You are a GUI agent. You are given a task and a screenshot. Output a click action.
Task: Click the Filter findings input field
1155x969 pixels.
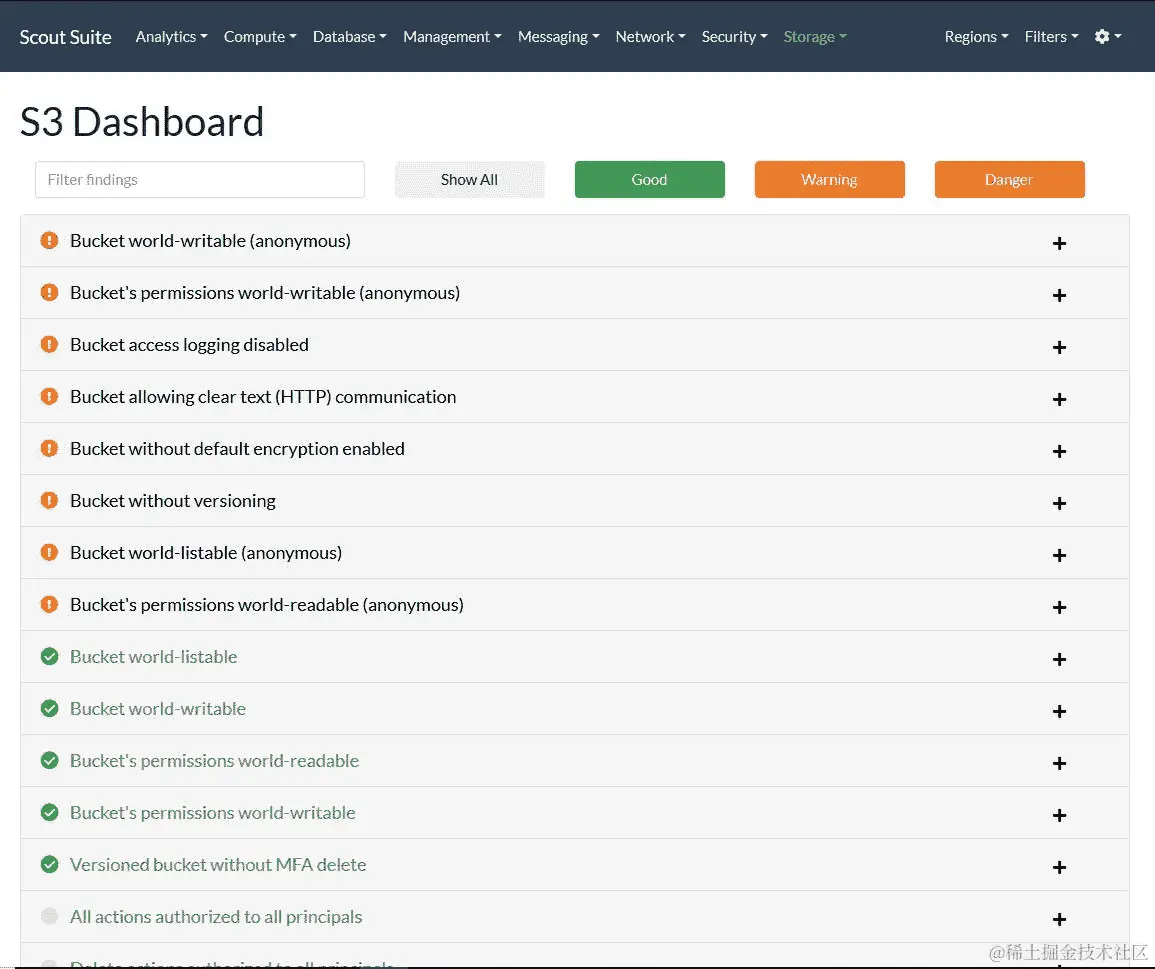pyautogui.click(x=200, y=179)
